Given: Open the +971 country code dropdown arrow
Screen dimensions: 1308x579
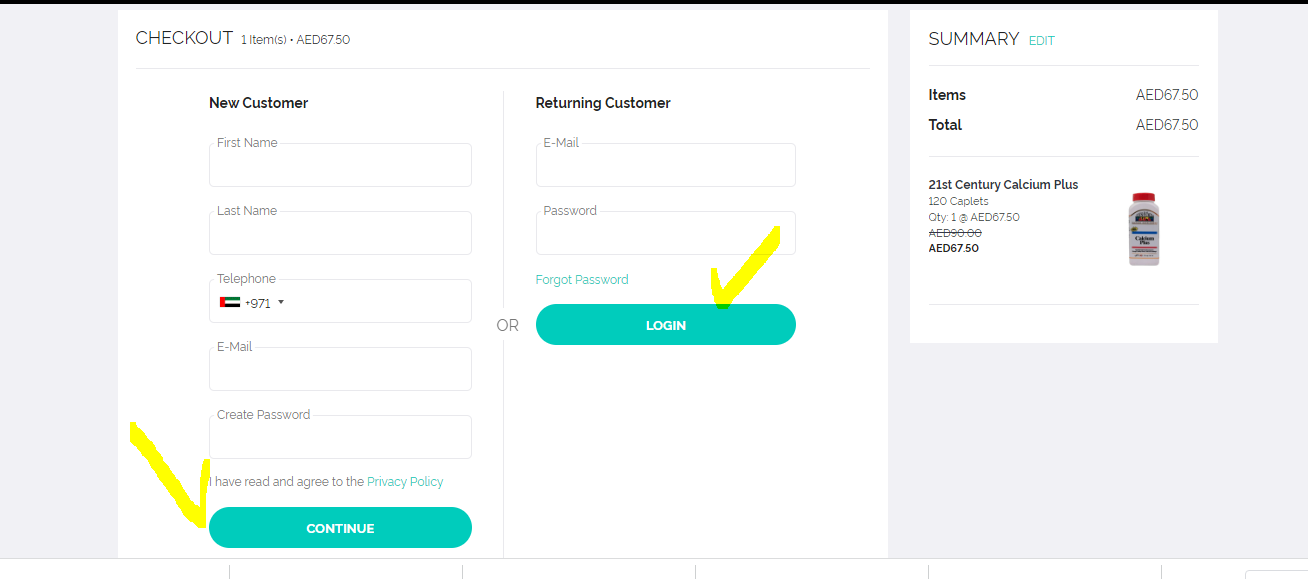Looking at the screenshot, I should (x=281, y=302).
